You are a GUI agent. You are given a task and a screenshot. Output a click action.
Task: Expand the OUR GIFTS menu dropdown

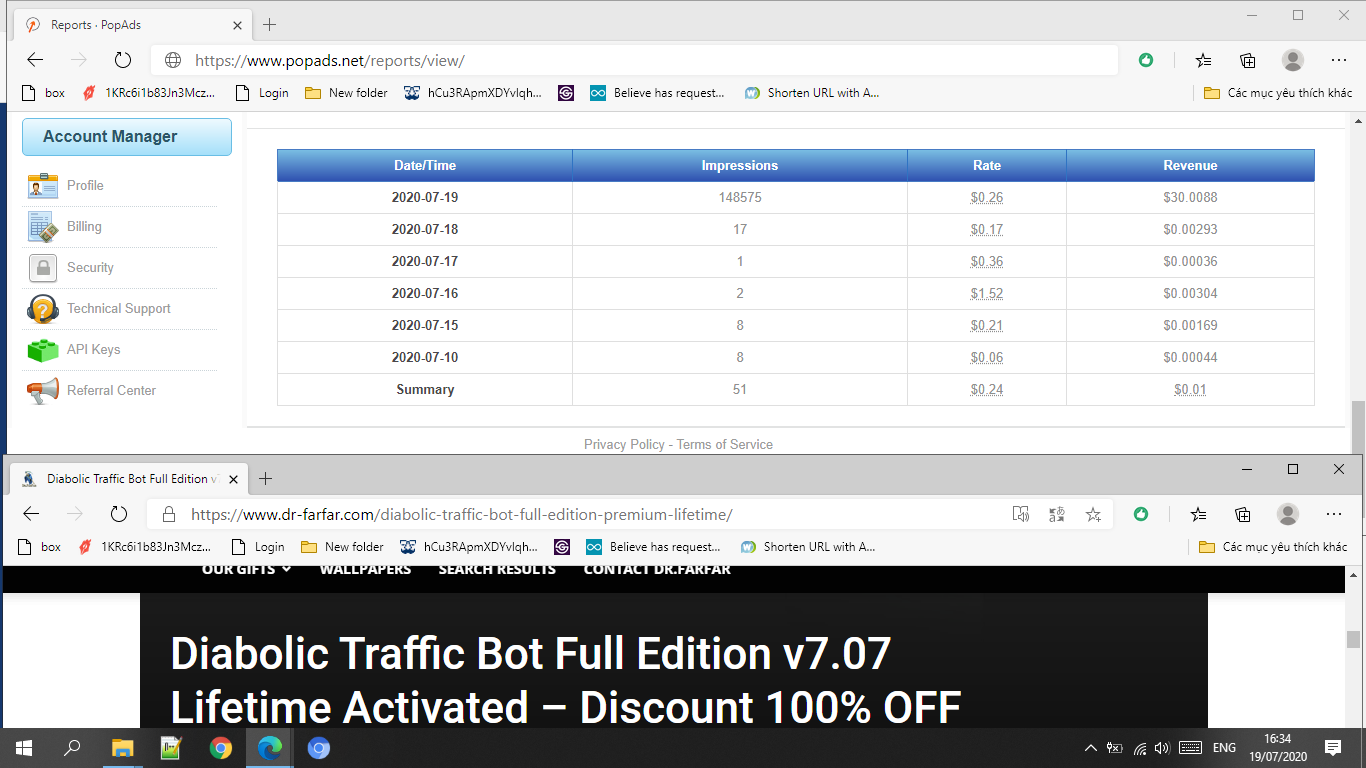246,569
